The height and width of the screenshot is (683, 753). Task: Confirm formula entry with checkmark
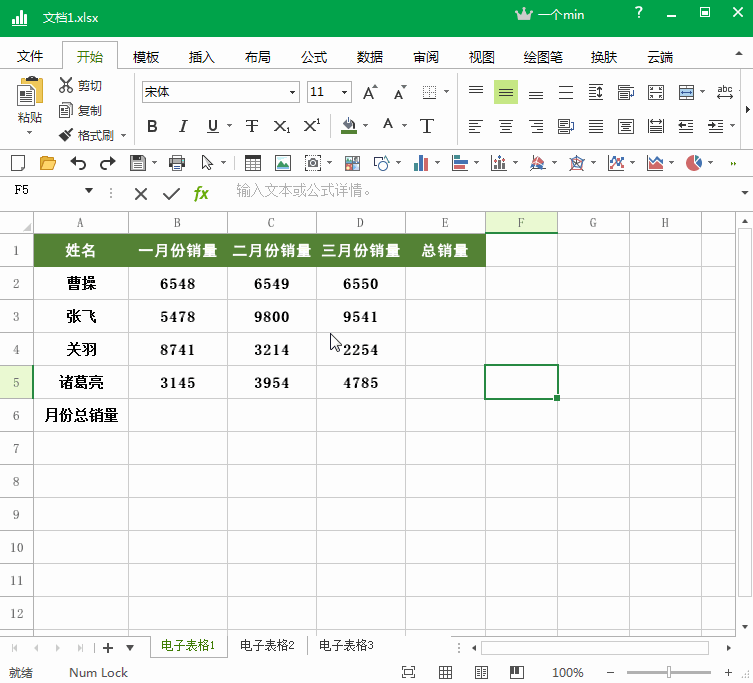point(171,194)
